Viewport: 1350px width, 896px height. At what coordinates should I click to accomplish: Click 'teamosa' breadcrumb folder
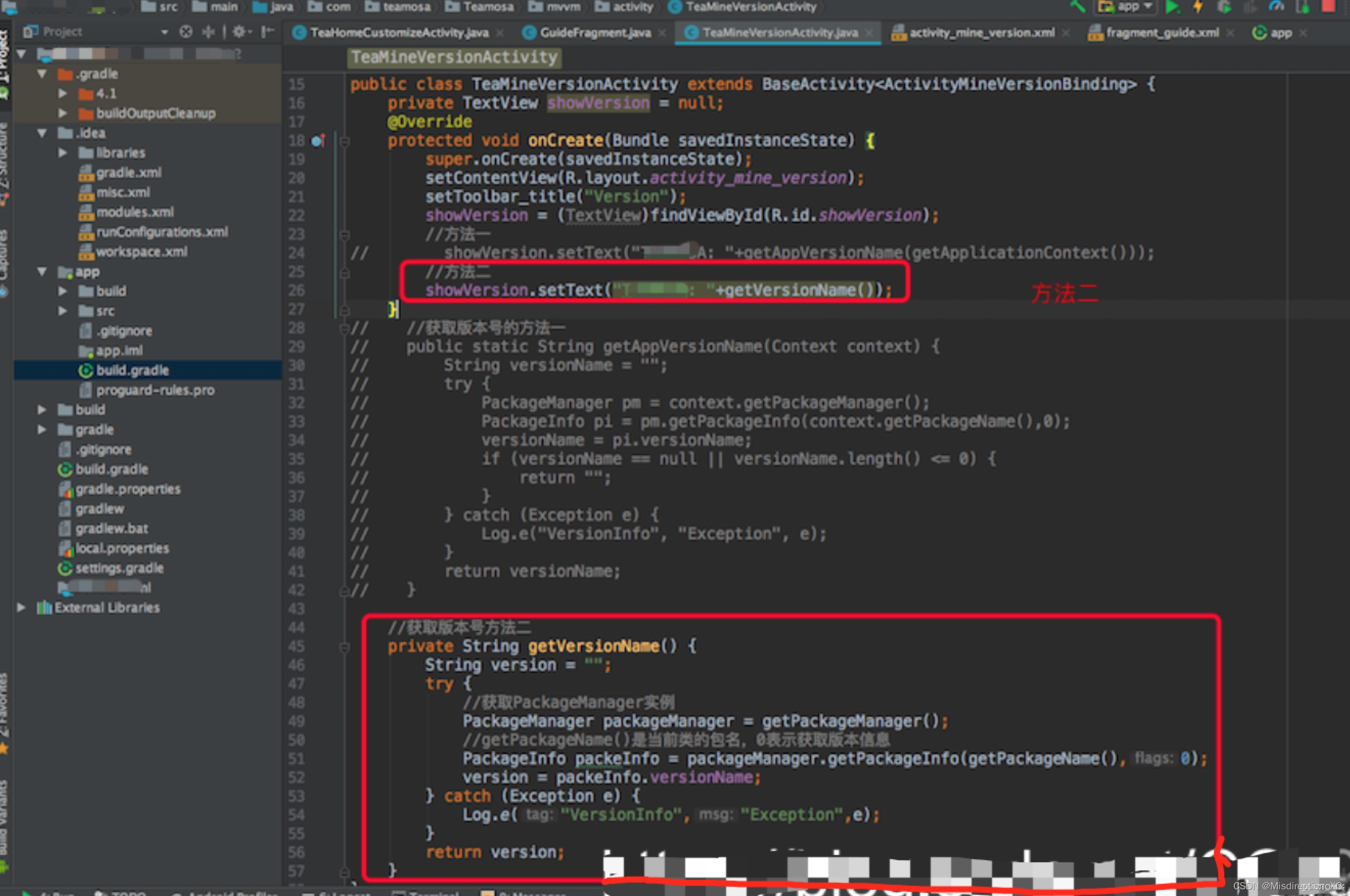[398, 7]
